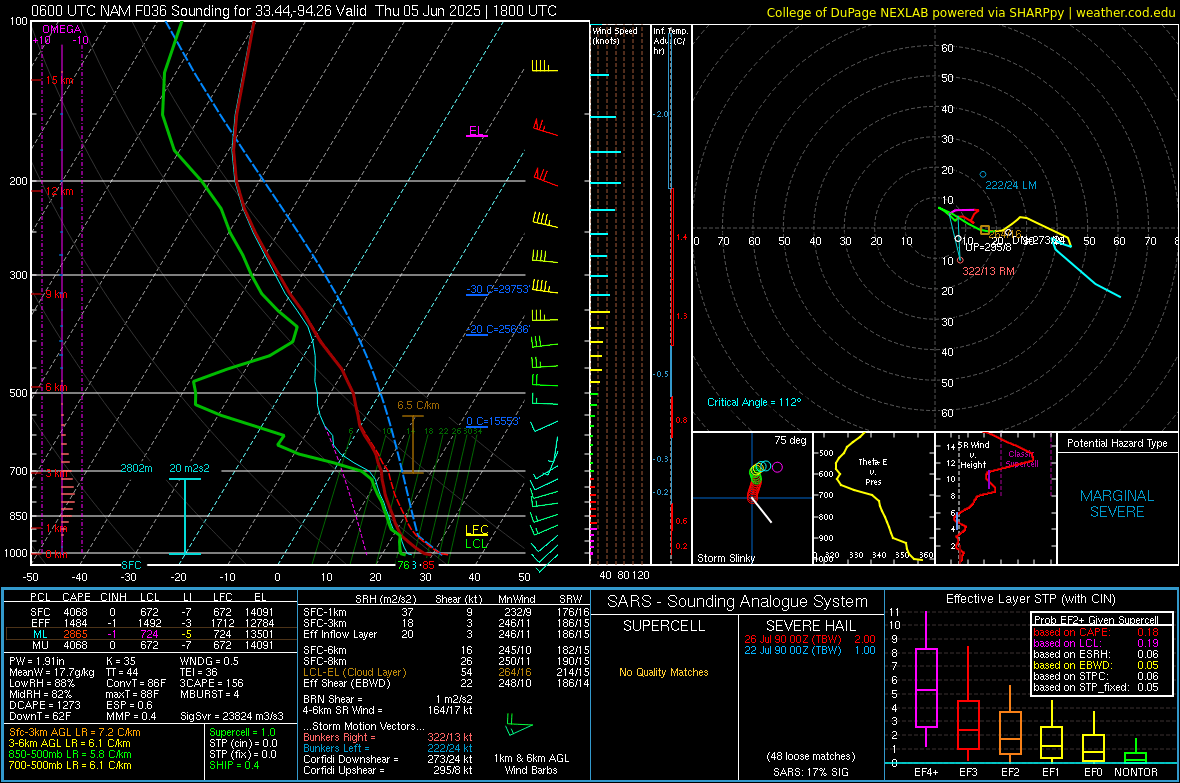Click the 75 deg slinky tilt value
This screenshot has width=1180, height=783.
click(x=790, y=440)
